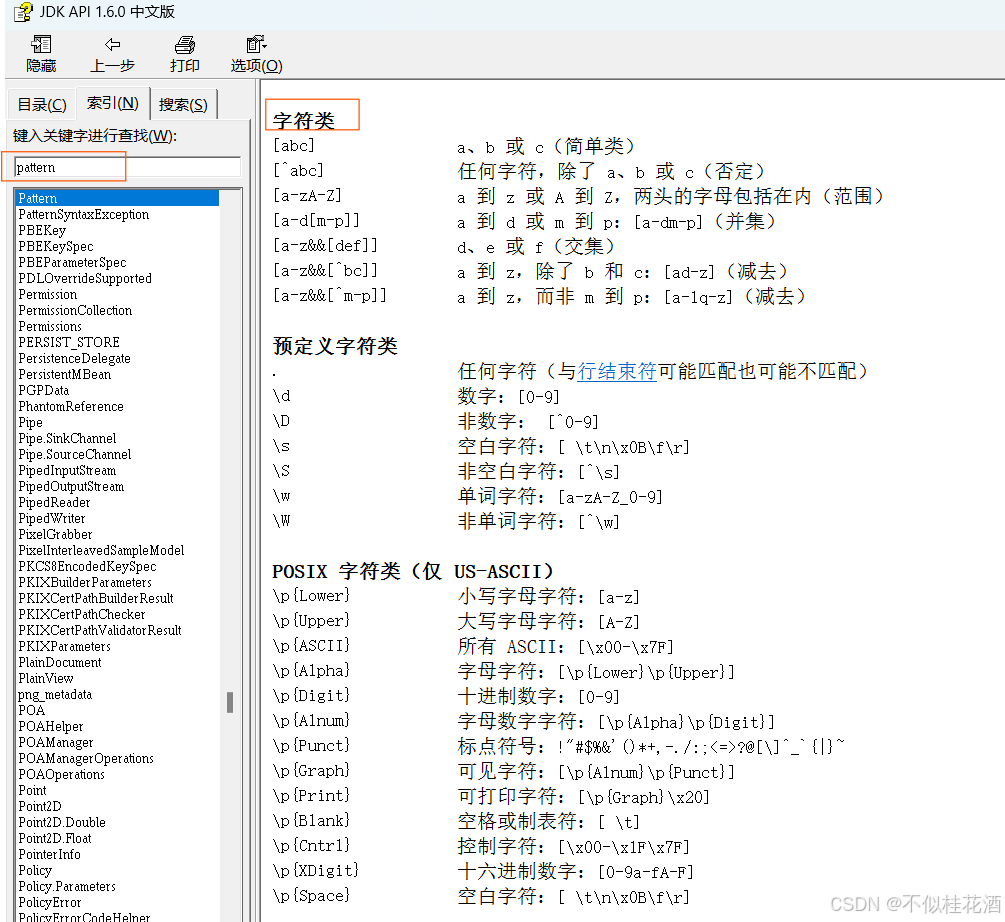Image resolution: width=1005 pixels, height=922 pixels.
Task: Switch to the Search (搜索) tab
Action: click(x=183, y=104)
